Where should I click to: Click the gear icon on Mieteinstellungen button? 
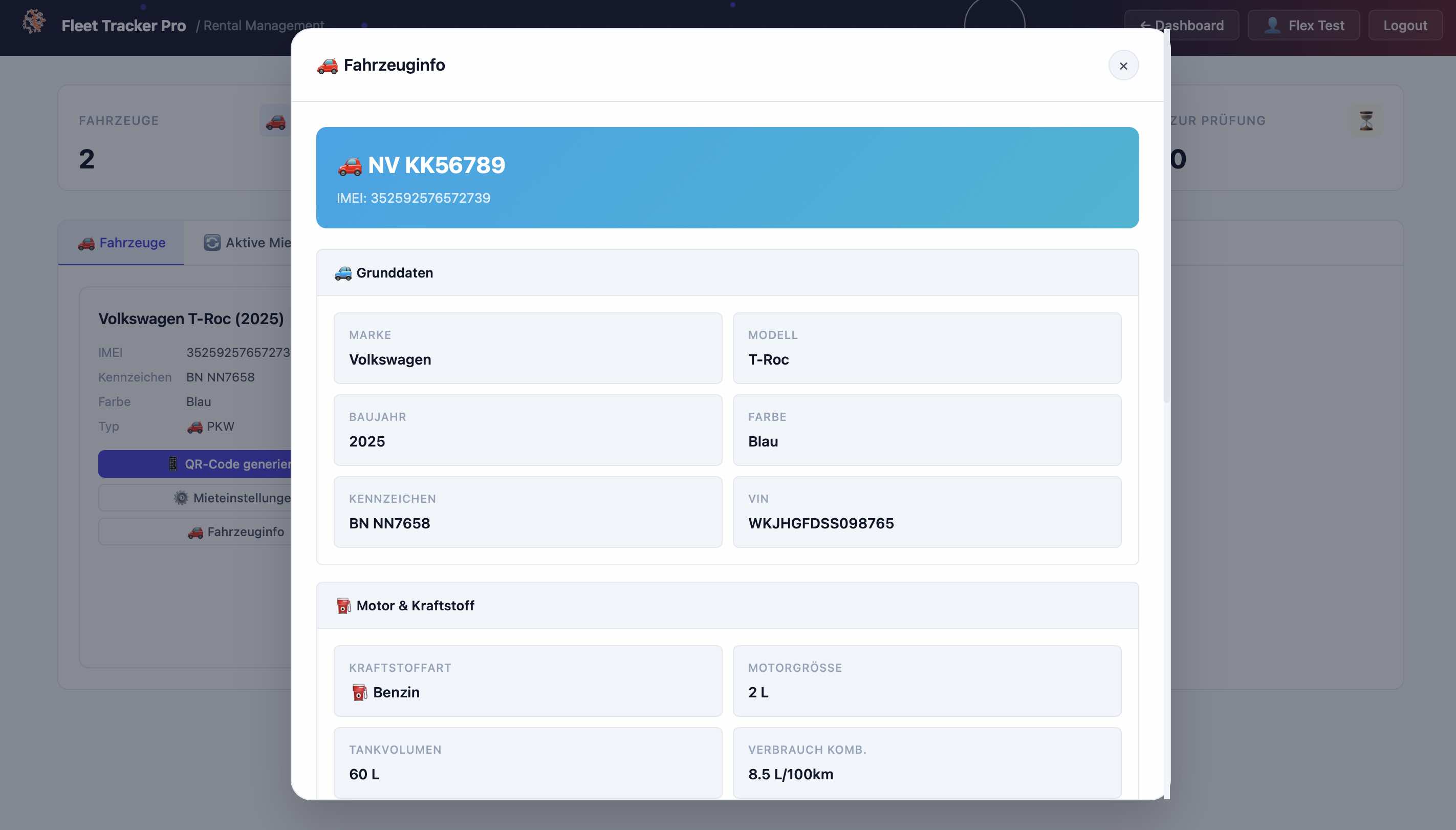tap(181, 498)
